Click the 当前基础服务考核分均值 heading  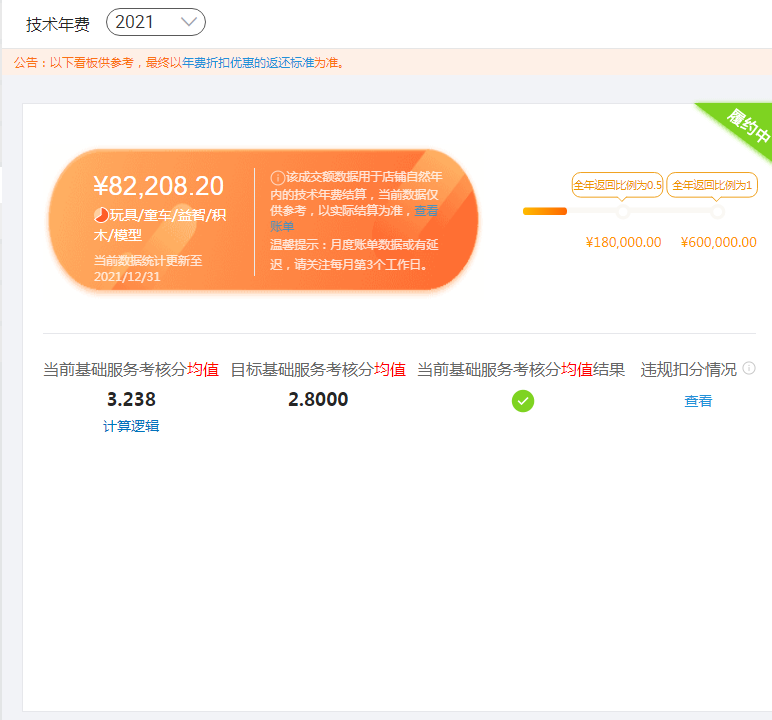point(131,369)
